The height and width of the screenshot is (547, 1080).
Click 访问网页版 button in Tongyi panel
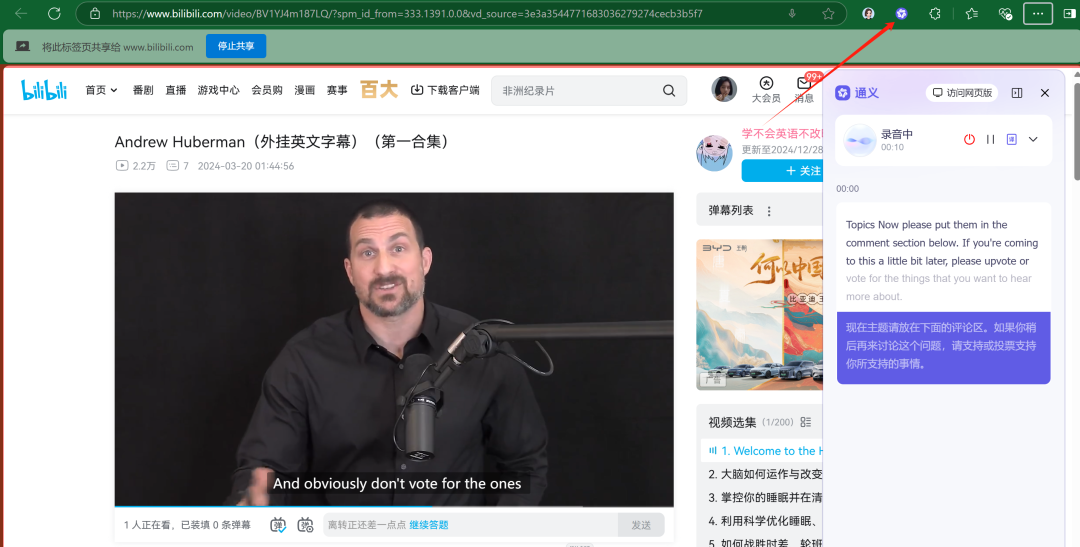click(x=963, y=93)
